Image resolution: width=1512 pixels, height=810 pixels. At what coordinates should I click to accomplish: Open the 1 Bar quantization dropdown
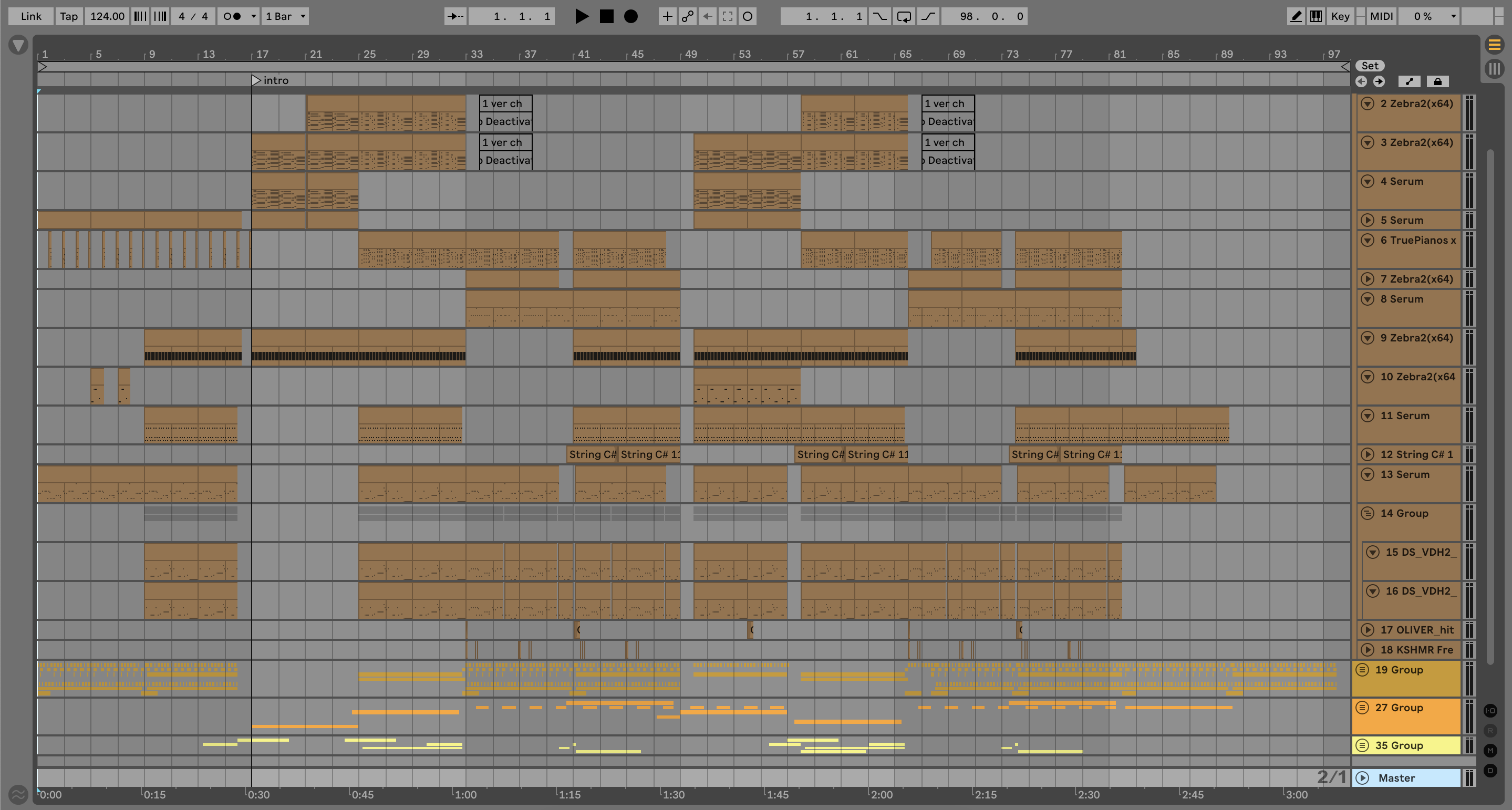(x=285, y=16)
